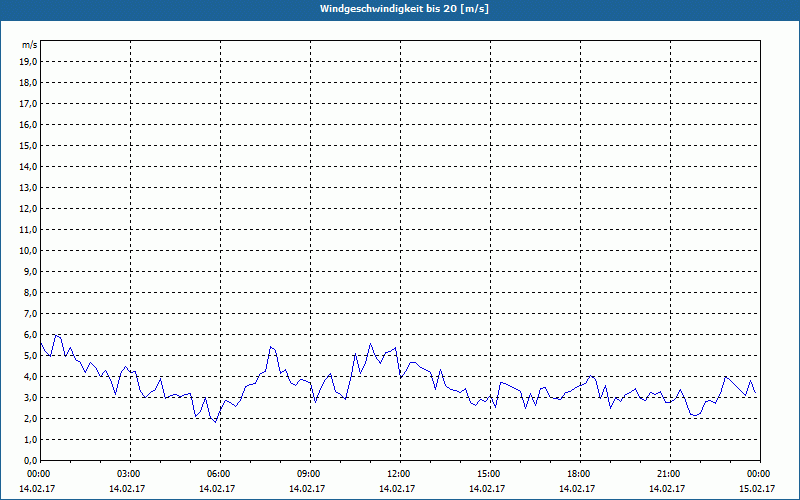Click the 06:00 time label
This screenshot has height=500, width=800.
(x=220, y=474)
